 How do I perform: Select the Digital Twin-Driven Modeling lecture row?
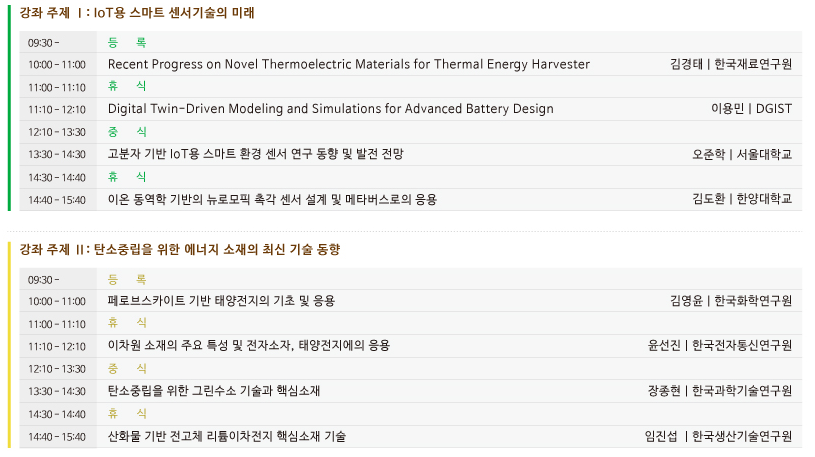411,109
